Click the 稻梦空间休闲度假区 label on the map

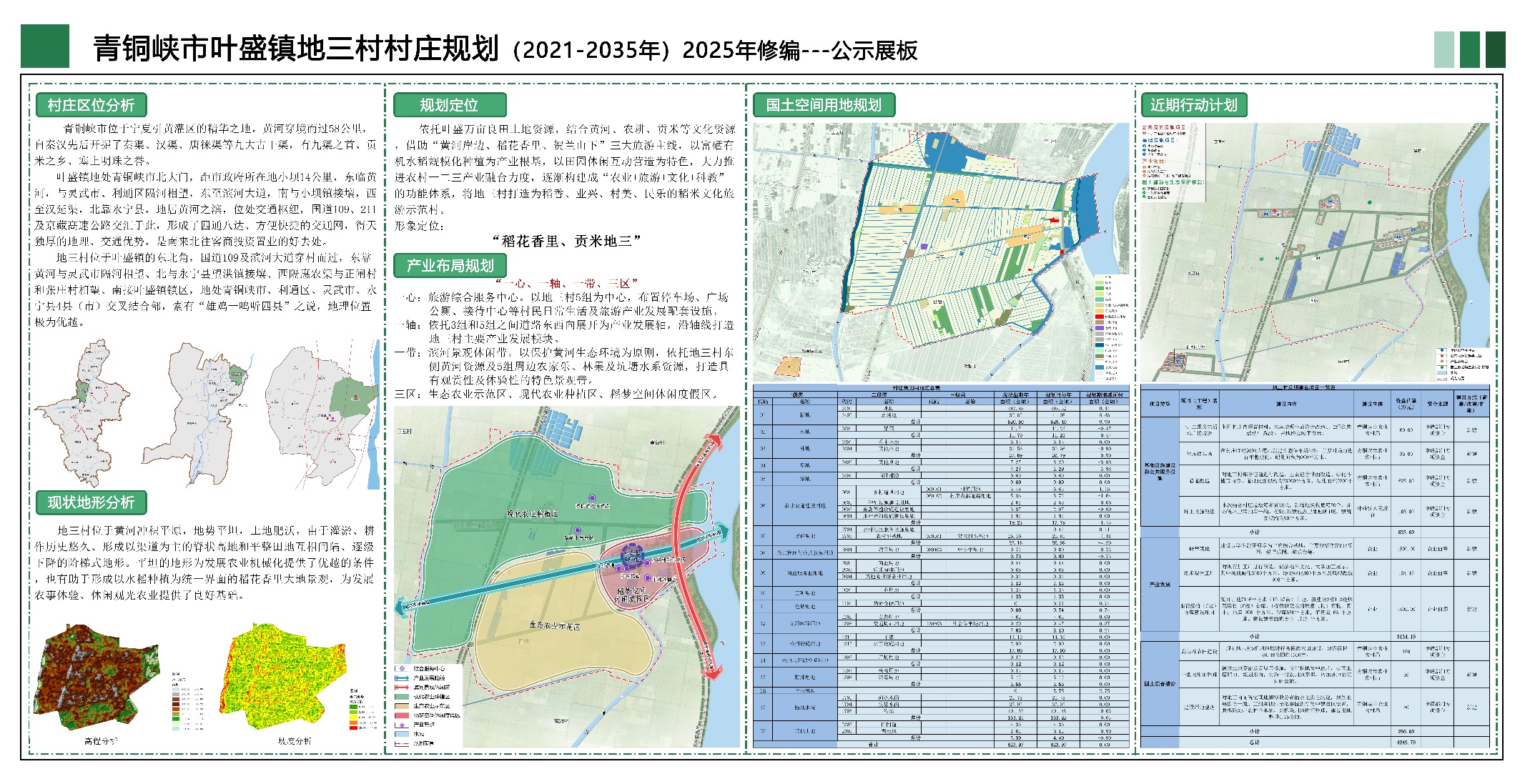pyautogui.click(x=631, y=595)
